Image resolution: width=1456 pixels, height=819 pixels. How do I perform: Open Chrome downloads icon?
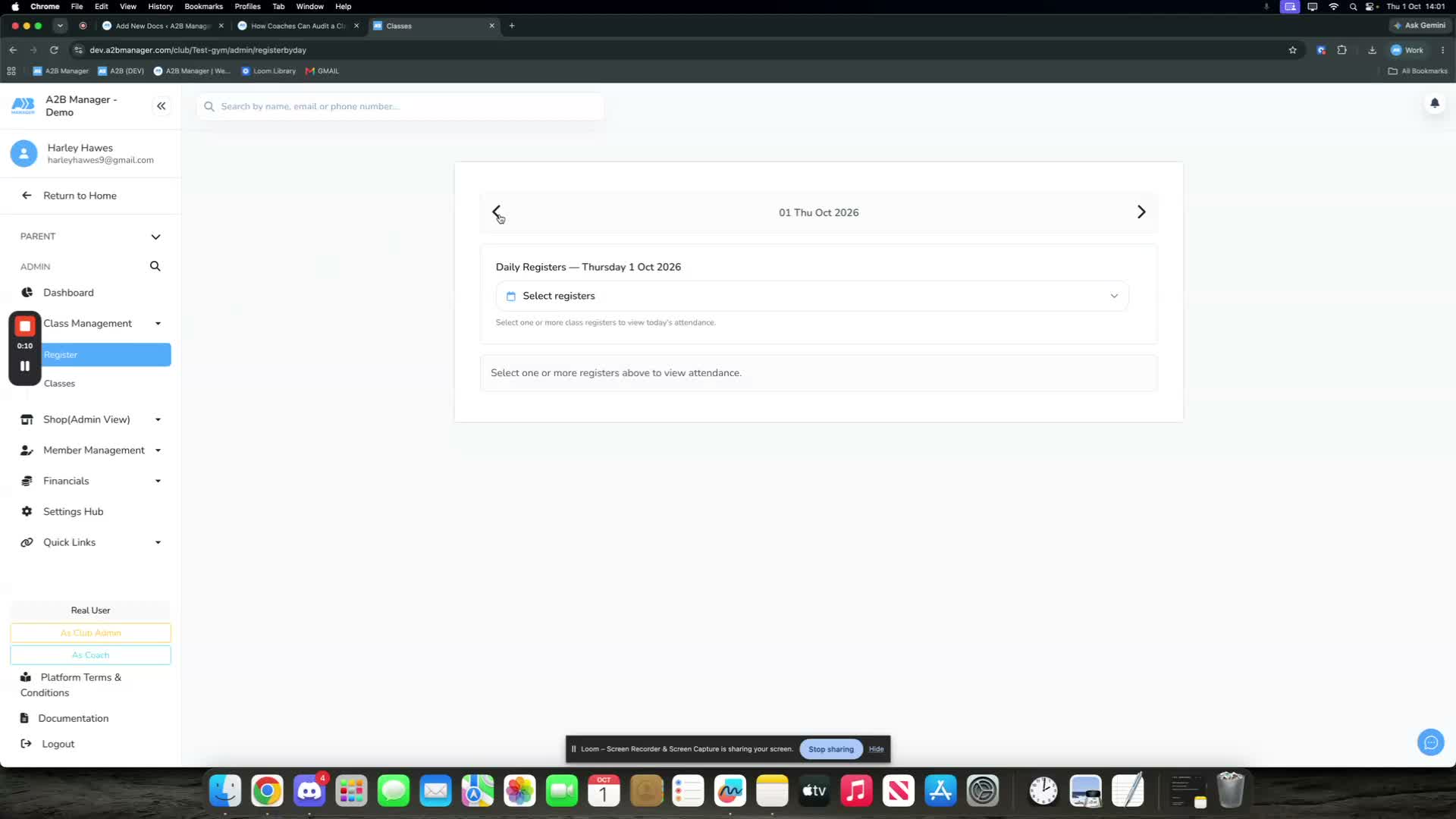pos(1372,50)
